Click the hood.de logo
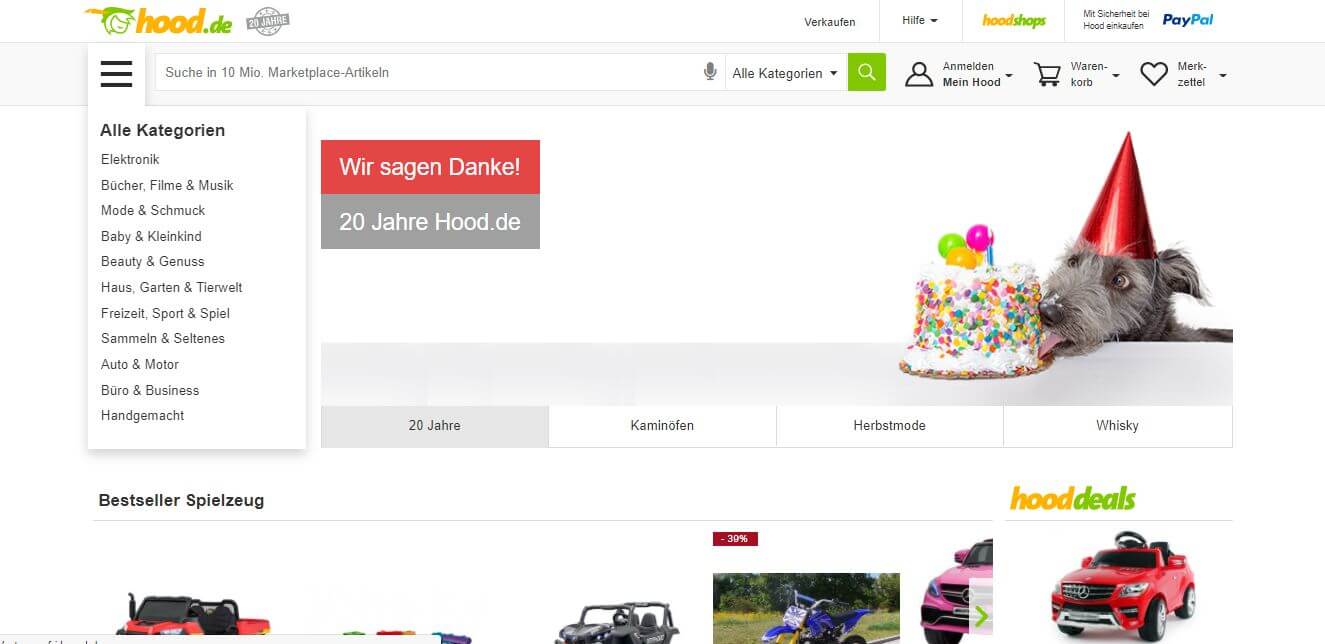 [160, 21]
